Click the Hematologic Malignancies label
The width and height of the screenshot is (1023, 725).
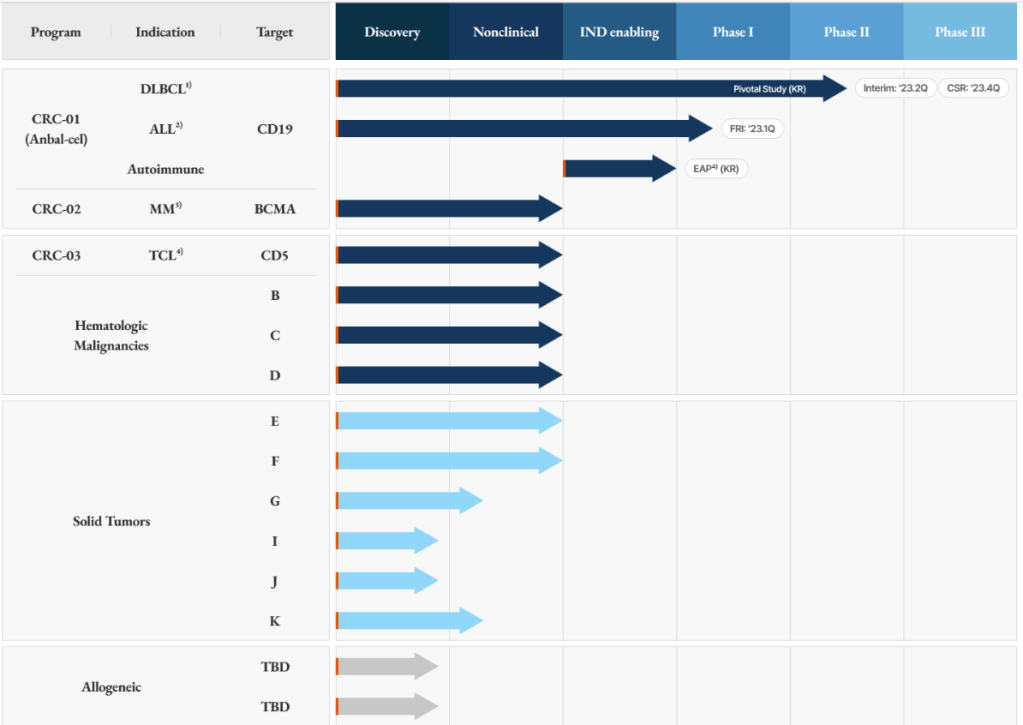[x=111, y=336]
